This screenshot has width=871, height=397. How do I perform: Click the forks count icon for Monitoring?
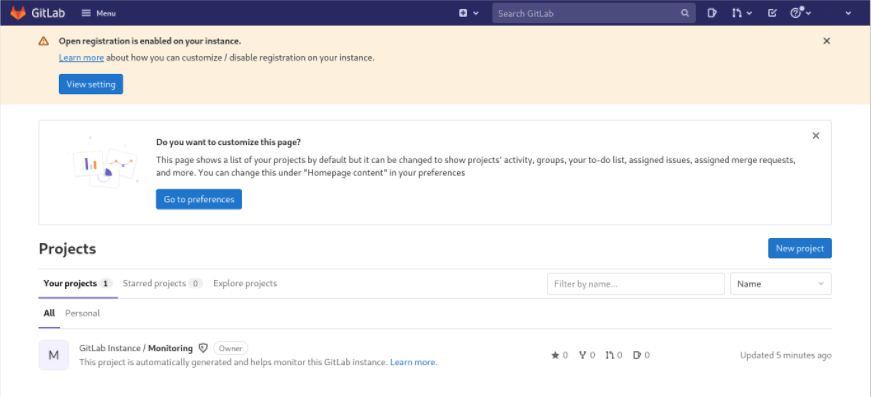pyautogui.click(x=583, y=355)
